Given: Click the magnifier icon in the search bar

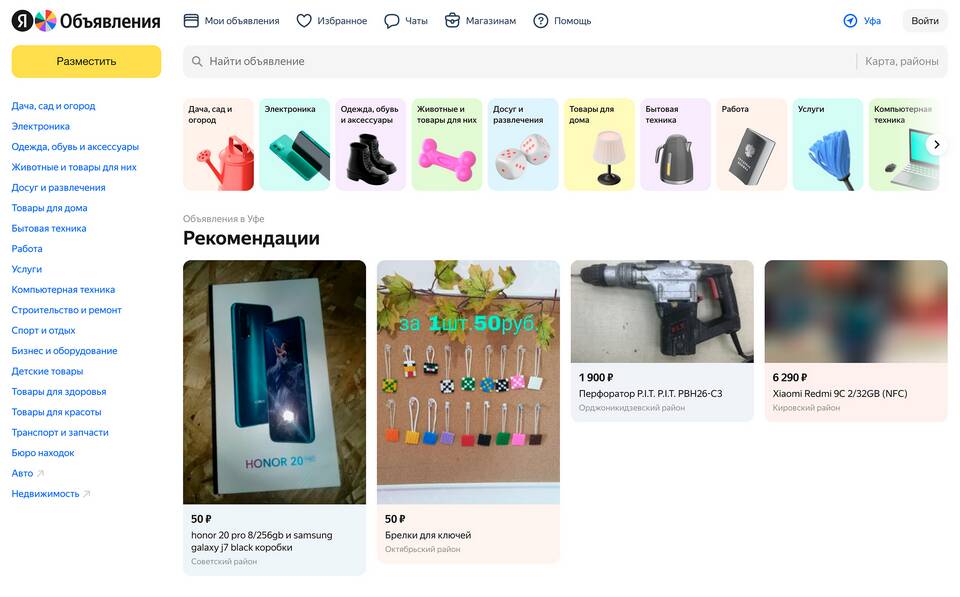Looking at the screenshot, I should click(x=197, y=61).
